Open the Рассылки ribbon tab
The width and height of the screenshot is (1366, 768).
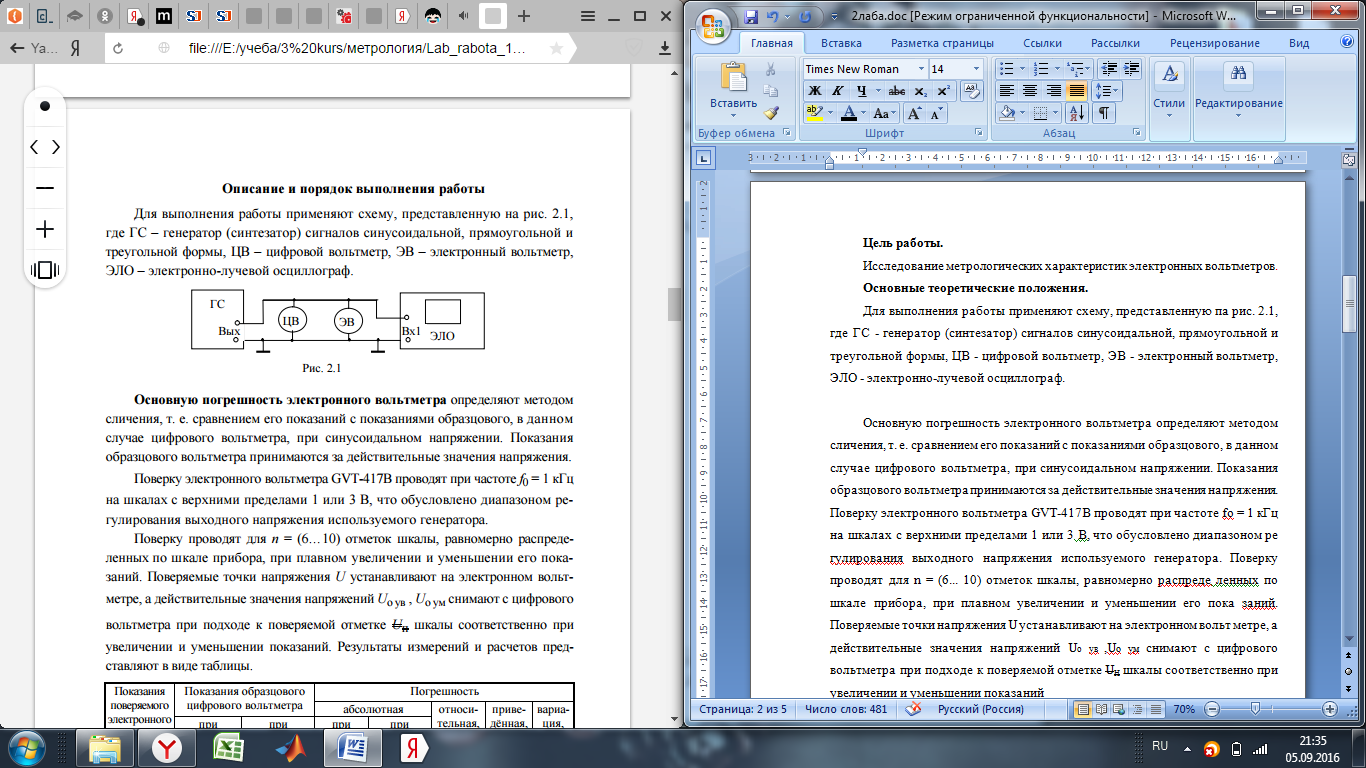[1115, 43]
